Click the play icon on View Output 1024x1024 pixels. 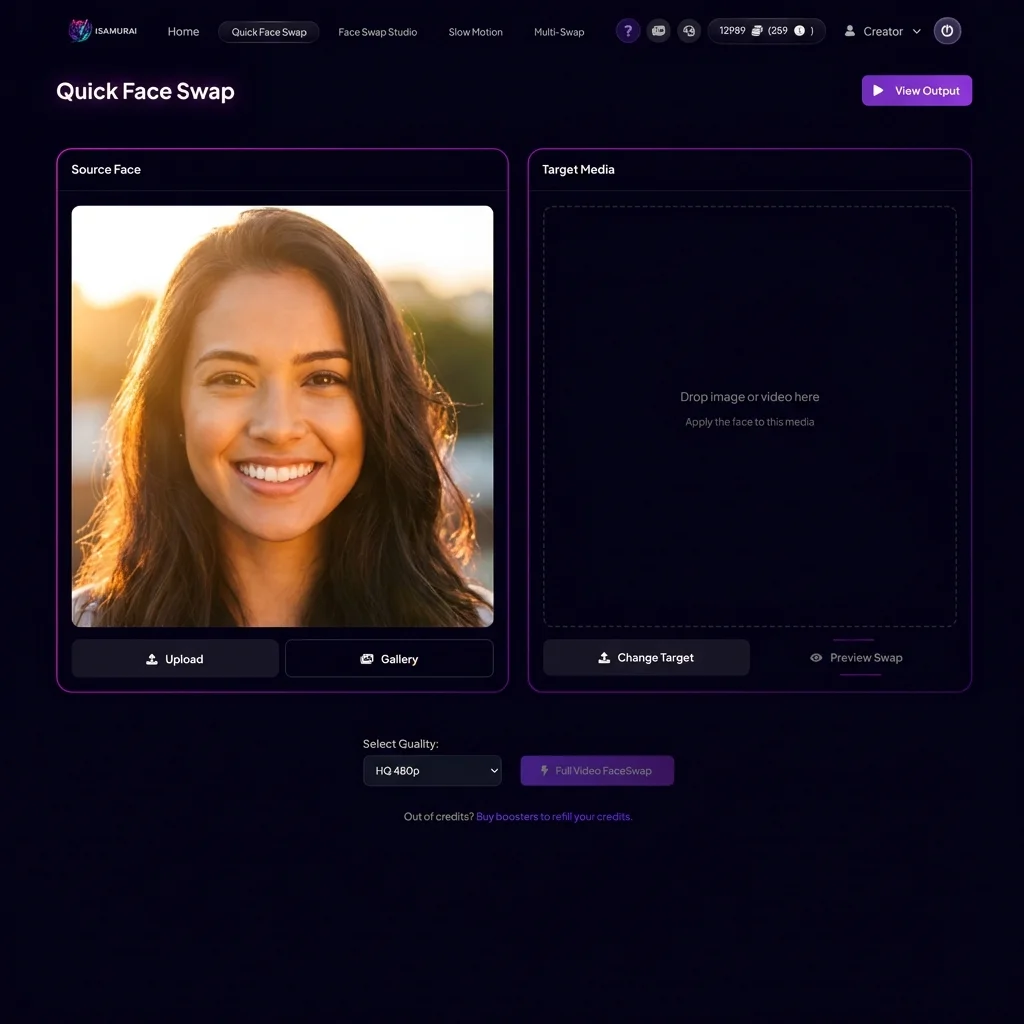point(879,90)
